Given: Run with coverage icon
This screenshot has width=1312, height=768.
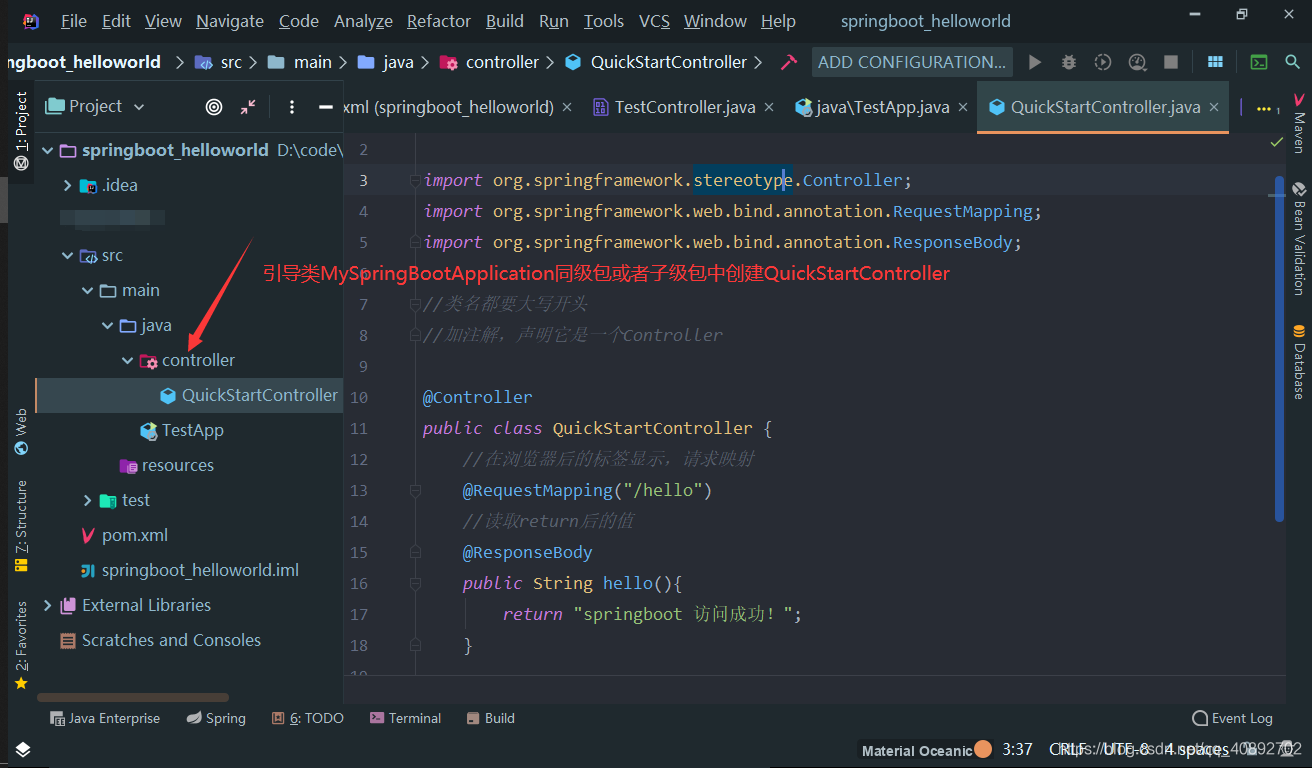Looking at the screenshot, I should click(1103, 62).
